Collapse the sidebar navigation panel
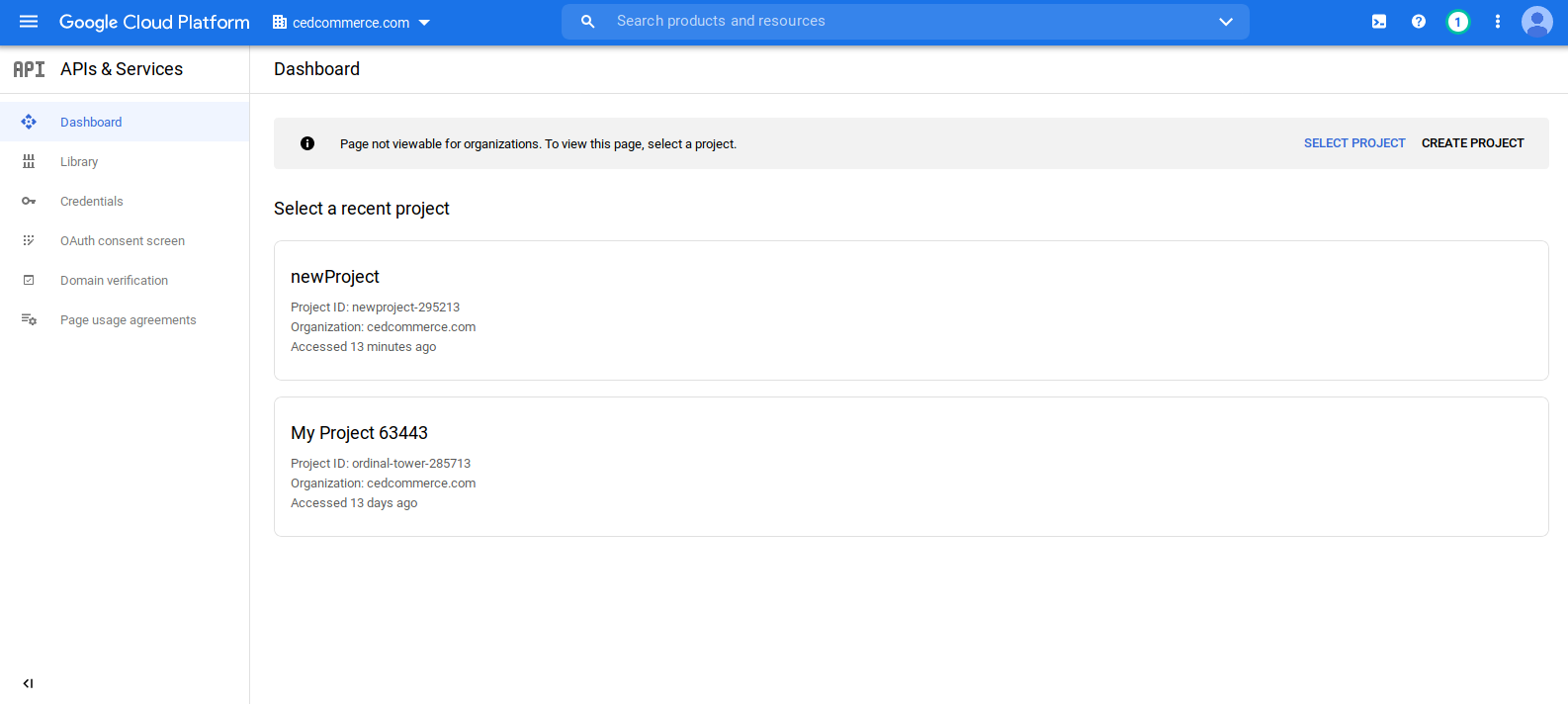 coord(28,683)
